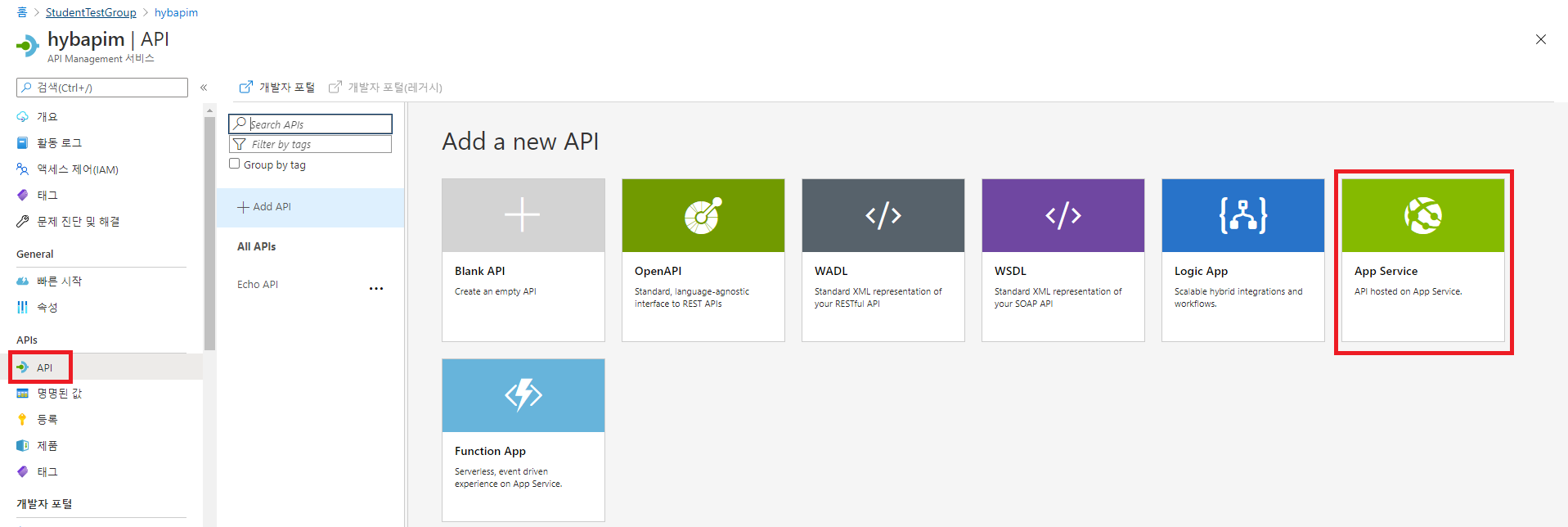Pick the Logic App tile icon
Image resolution: width=1568 pixels, height=527 pixels.
coord(1242,216)
